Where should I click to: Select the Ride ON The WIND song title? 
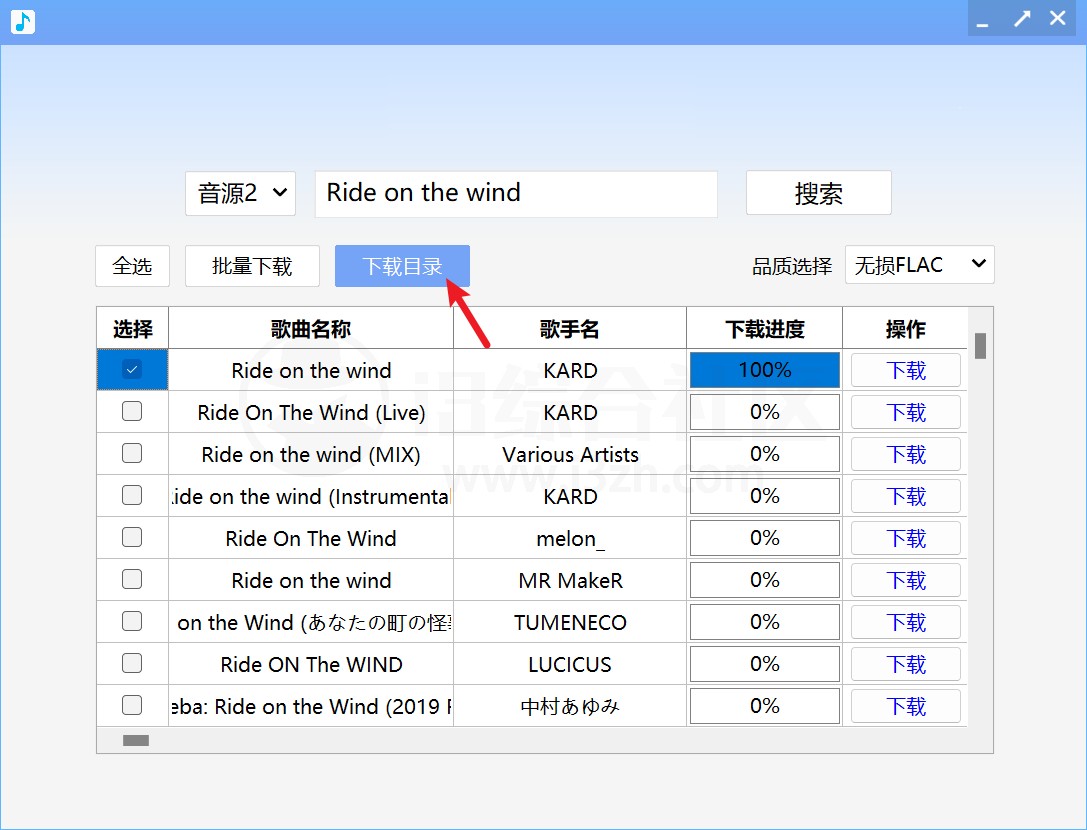click(311, 664)
